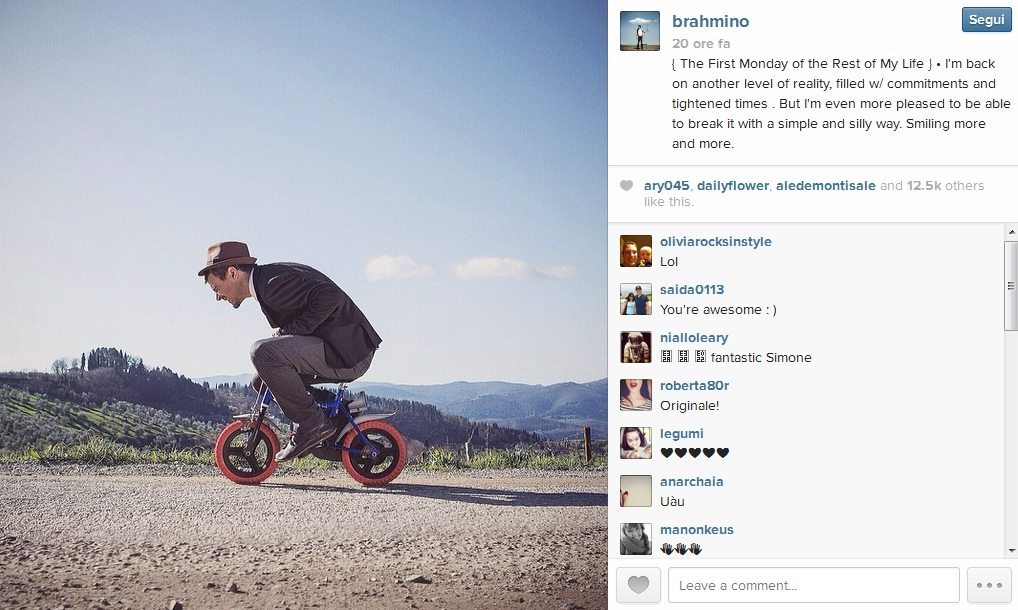Open aledemontisale's profile link
Image resolution: width=1018 pixels, height=610 pixels.
point(826,186)
